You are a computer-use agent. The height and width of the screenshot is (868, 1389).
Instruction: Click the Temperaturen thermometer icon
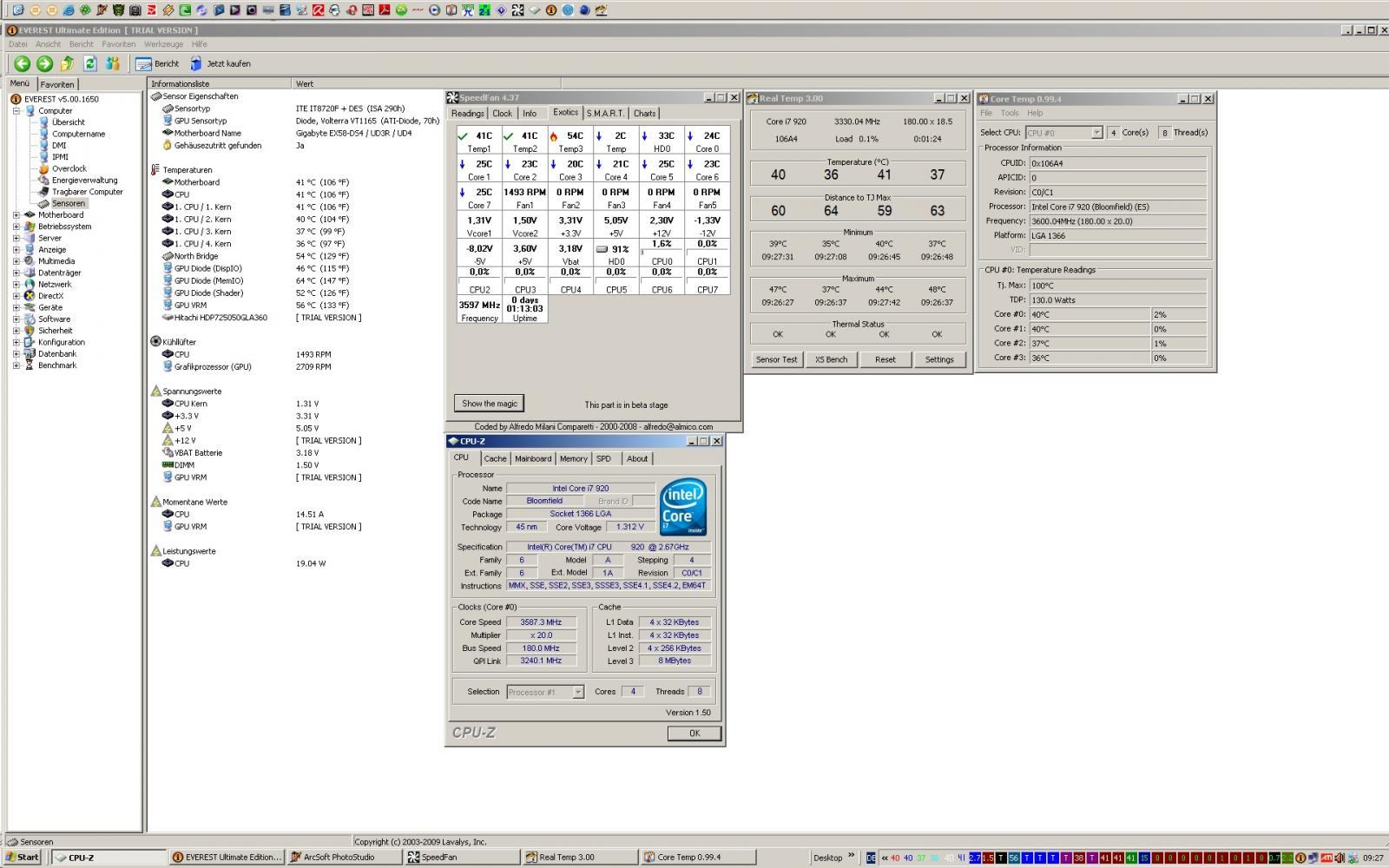pos(155,170)
